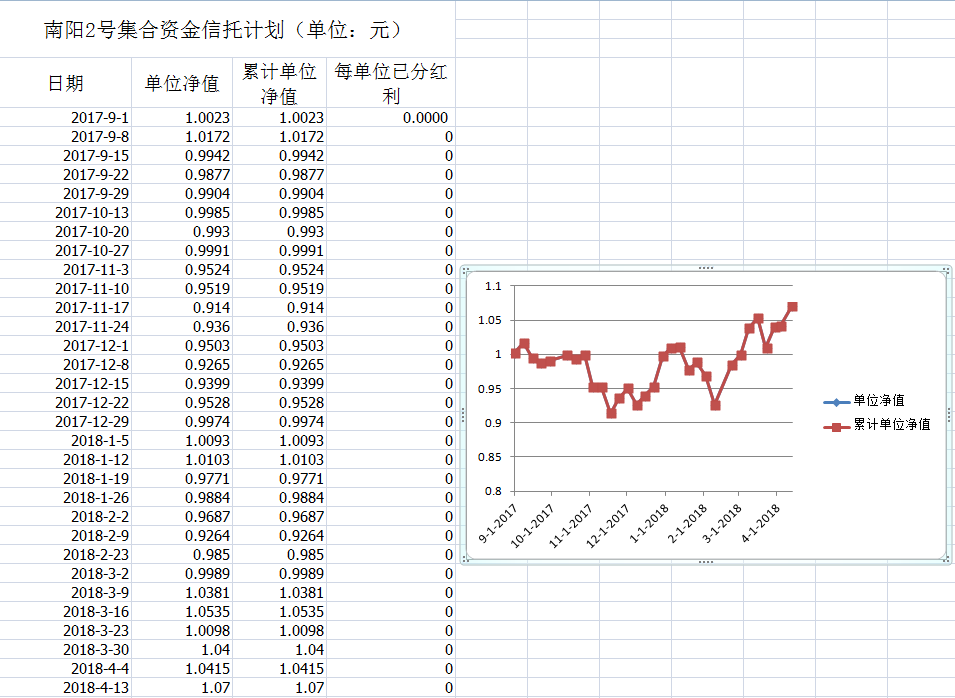955x698 pixels.
Task: Click the chart's left edge resize handle
Action: pyautogui.click(x=462, y=415)
